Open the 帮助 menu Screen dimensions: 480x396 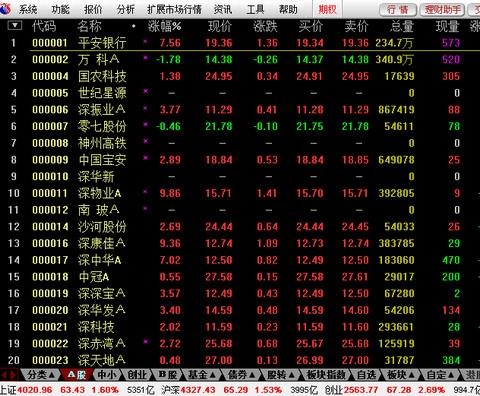pos(288,9)
